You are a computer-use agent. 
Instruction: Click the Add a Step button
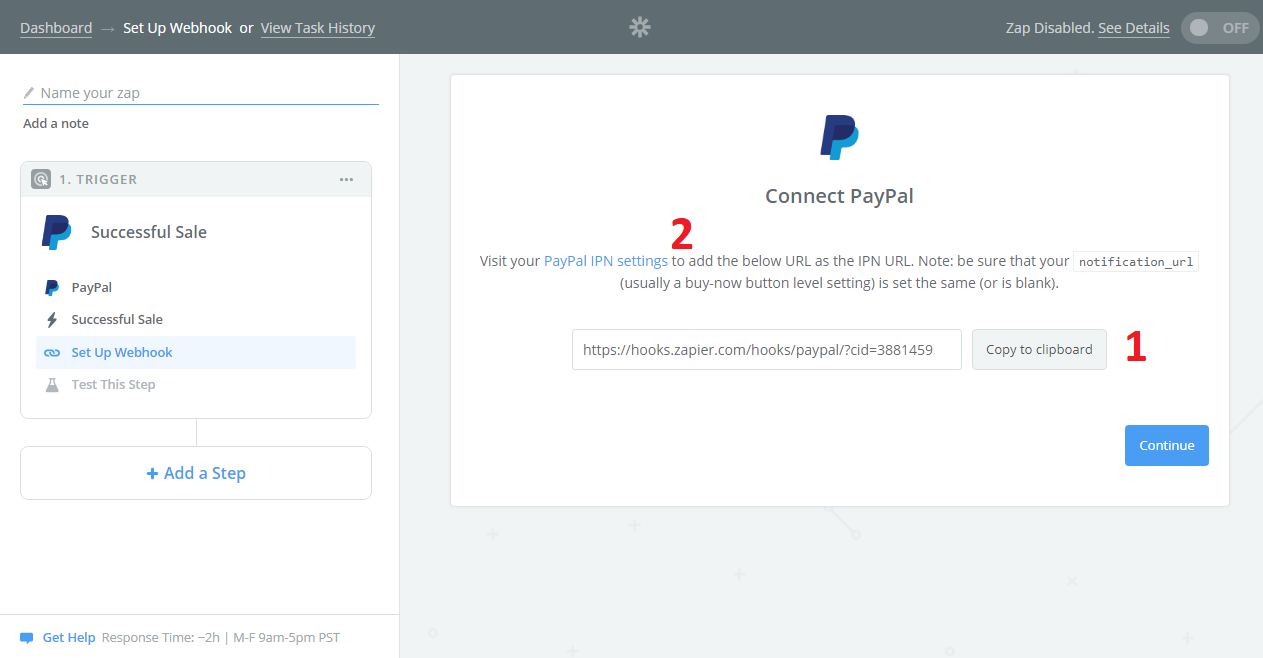[x=196, y=473]
